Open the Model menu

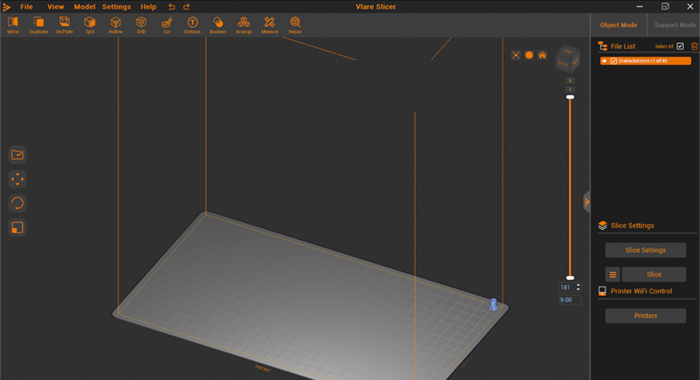pos(84,7)
